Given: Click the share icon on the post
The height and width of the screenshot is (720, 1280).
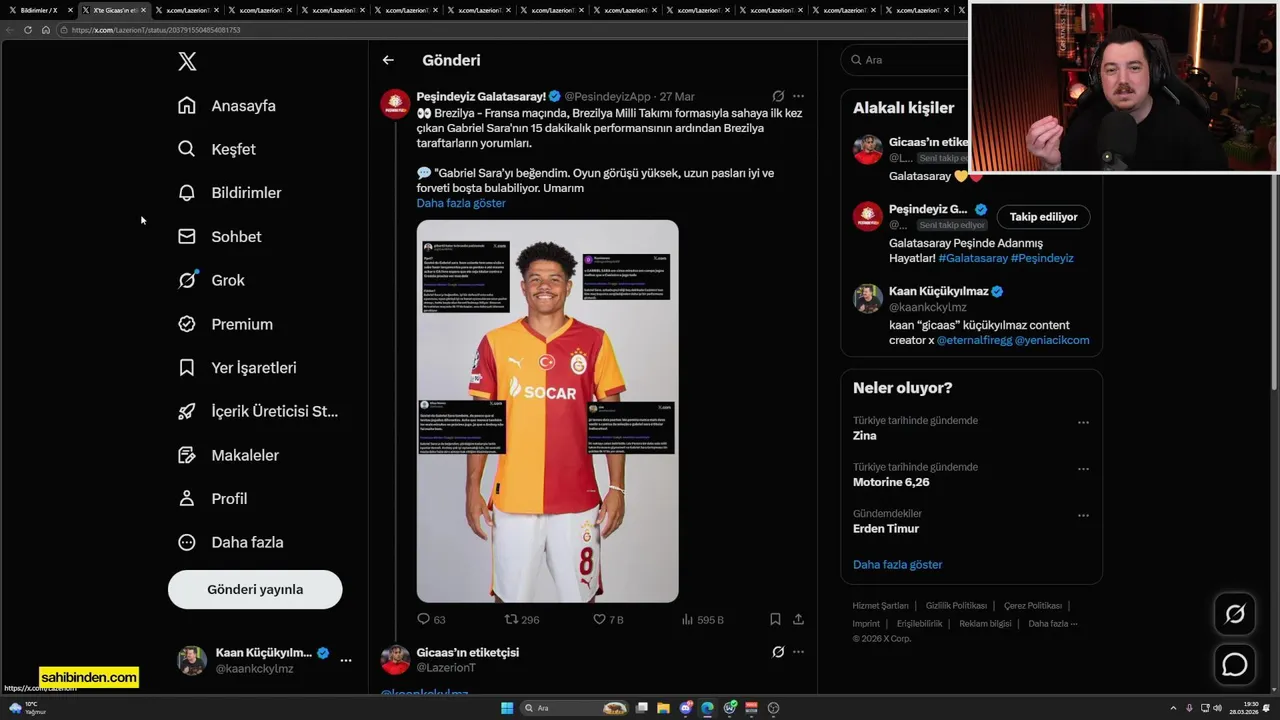Looking at the screenshot, I should click(798, 620).
